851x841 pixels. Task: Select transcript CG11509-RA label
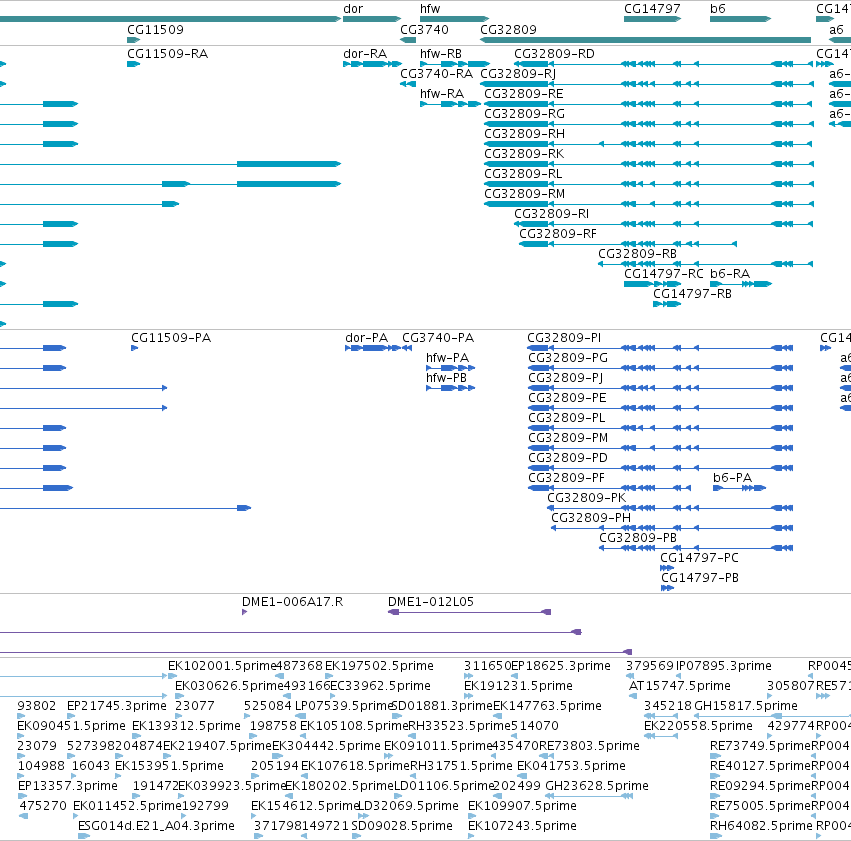168,54
